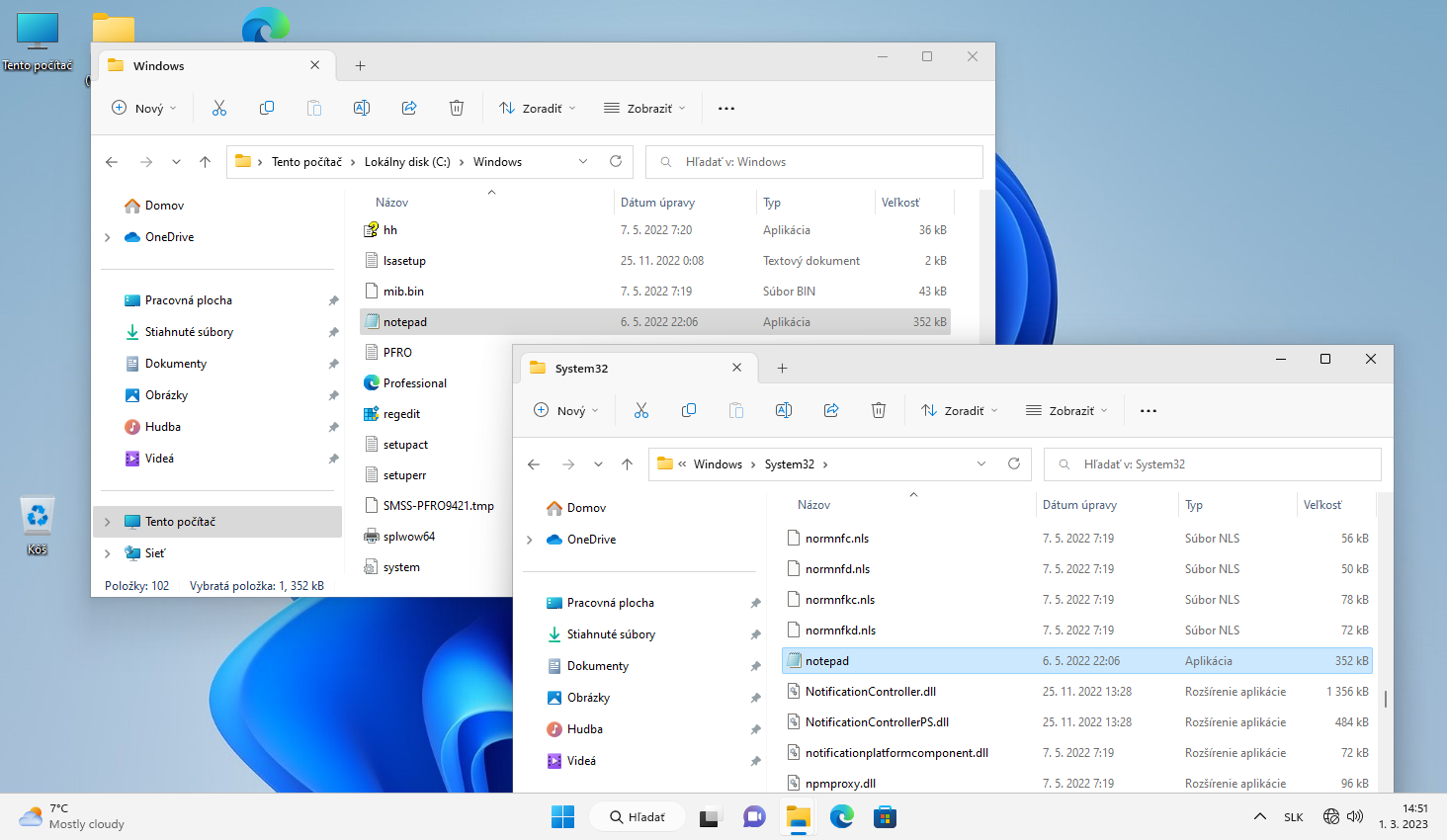Expand the OneDrive tree node in System32 window
Image resolution: width=1447 pixels, height=840 pixels.
530,540
